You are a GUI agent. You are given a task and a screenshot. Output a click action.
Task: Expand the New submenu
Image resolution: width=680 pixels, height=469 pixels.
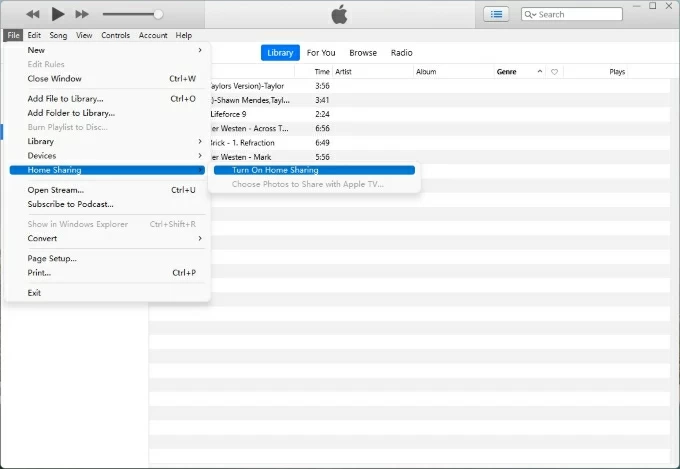(x=108, y=50)
